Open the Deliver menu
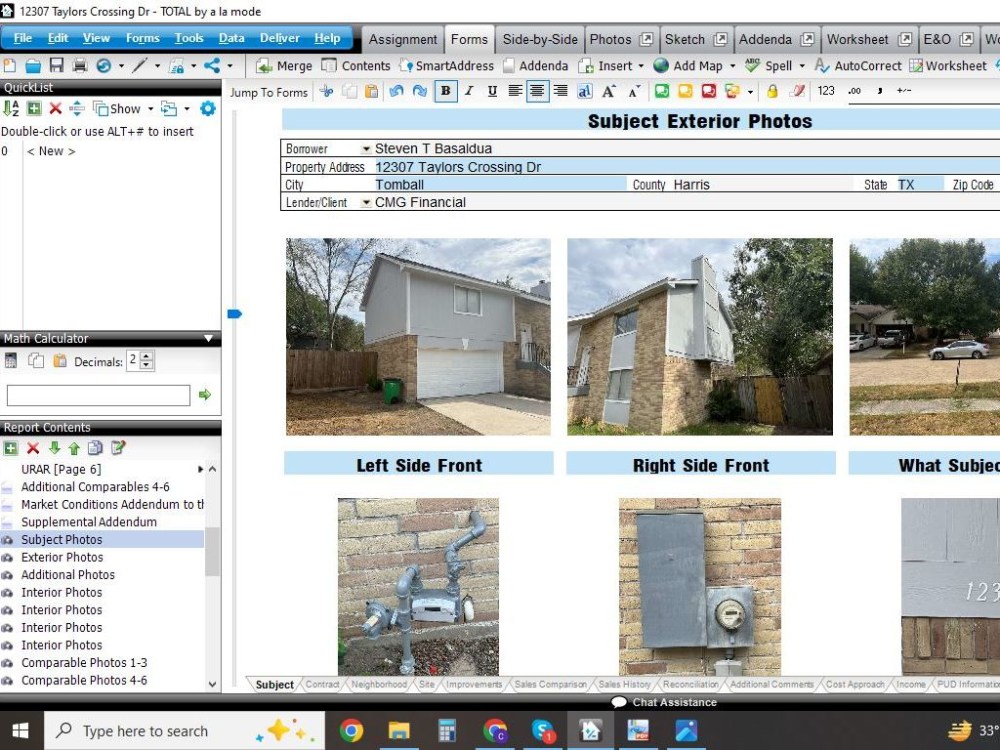This screenshot has height=750, width=1000. (x=279, y=38)
